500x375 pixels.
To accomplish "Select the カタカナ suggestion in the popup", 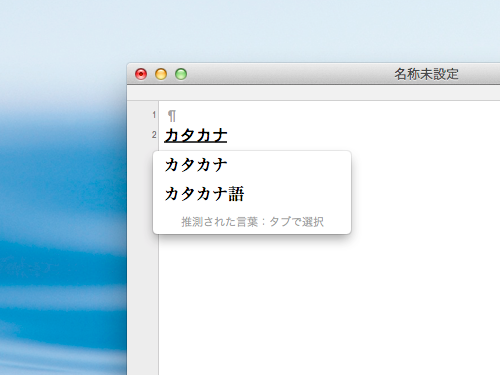I will click(x=196, y=165).
